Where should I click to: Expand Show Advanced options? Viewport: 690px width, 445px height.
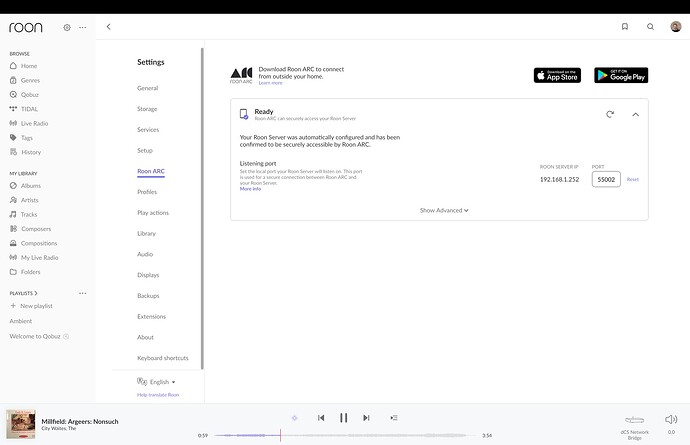[x=444, y=210]
